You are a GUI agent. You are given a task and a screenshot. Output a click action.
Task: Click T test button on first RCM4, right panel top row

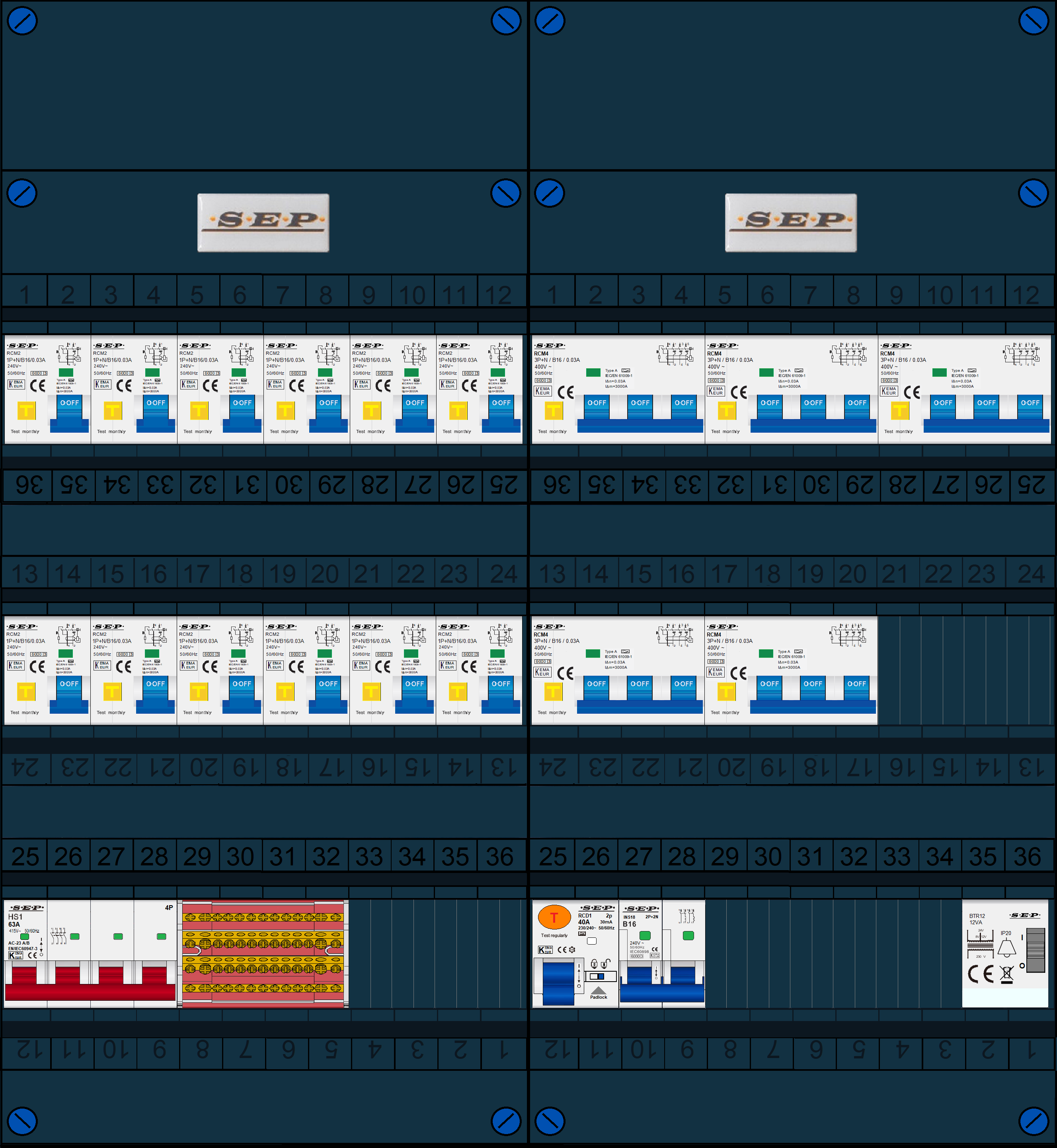554,411
